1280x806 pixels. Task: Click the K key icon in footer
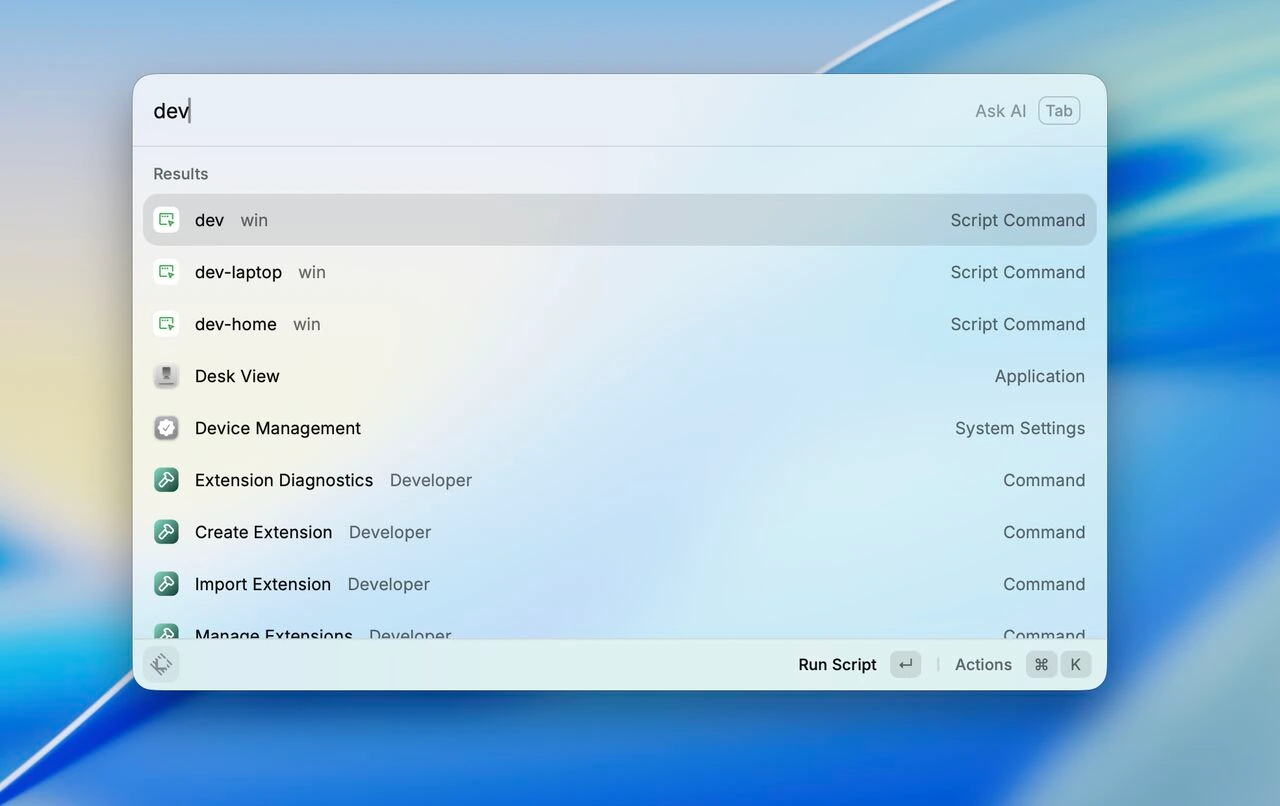[x=1076, y=664]
